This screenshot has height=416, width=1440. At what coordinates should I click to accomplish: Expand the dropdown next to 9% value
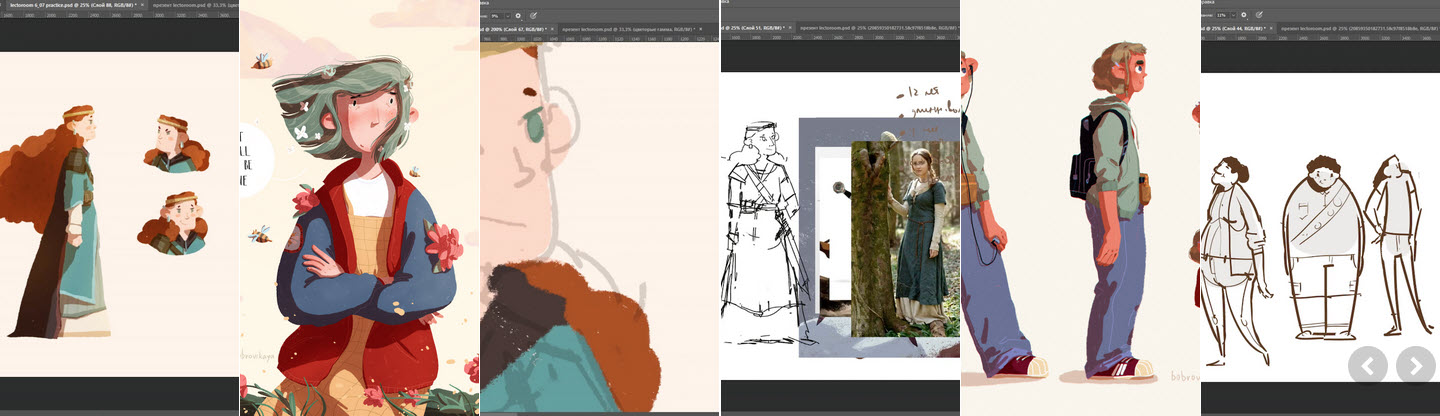click(x=507, y=16)
